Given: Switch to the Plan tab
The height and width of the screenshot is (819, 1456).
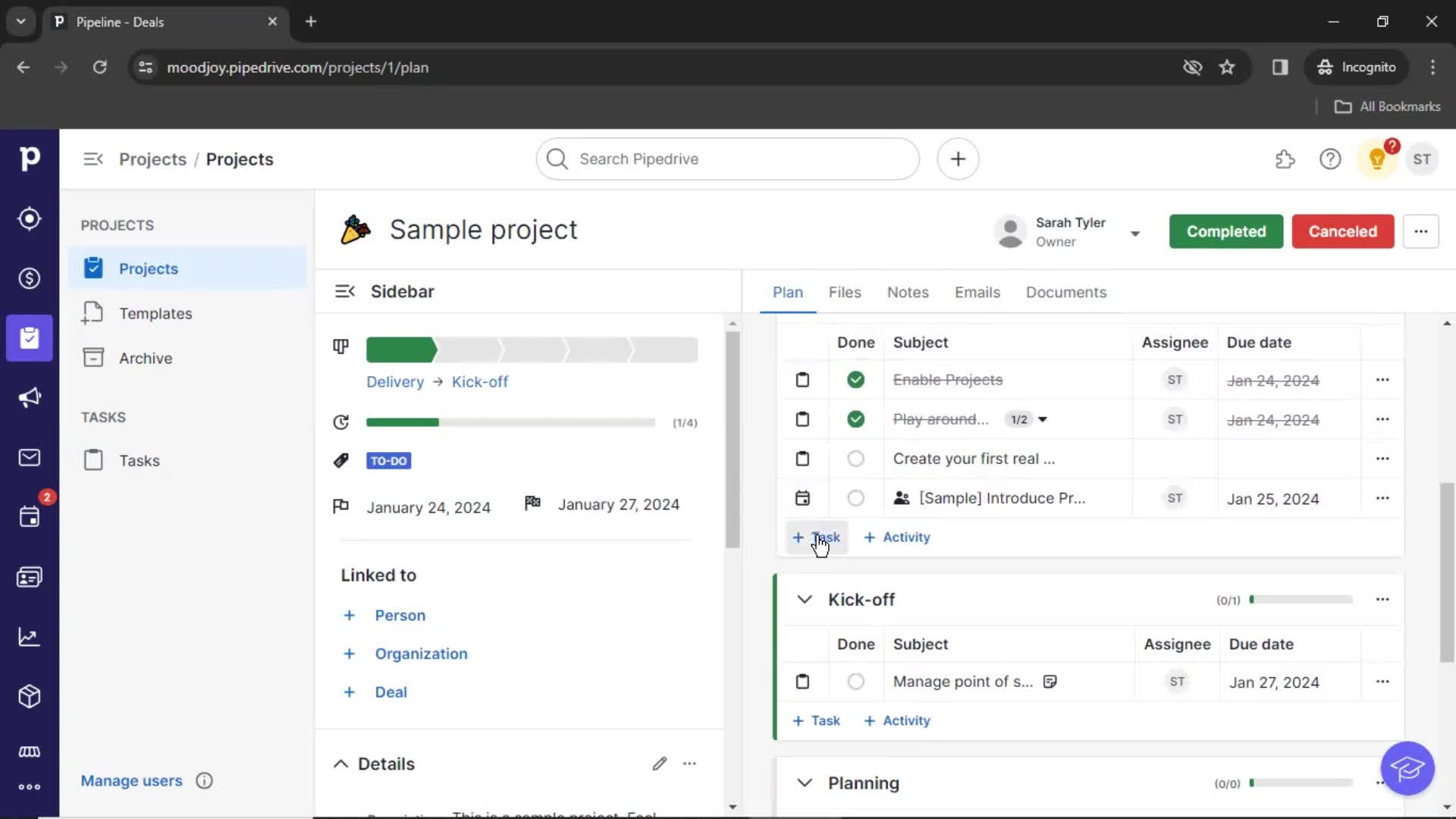Looking at the screenshot, I should coord(787,292).
